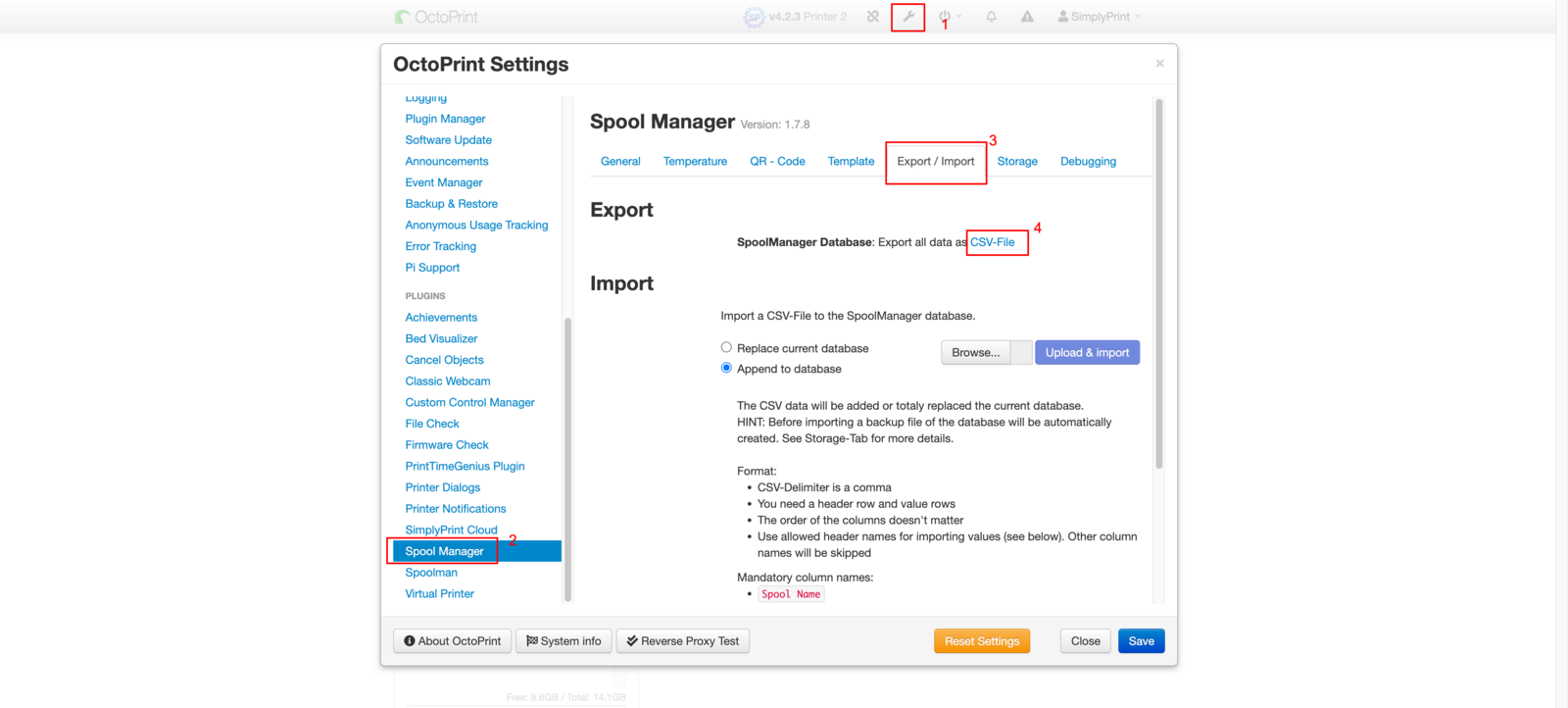Open the Template tab
1568x708 pixels.
pyautogui.click(x=851, y=162)
